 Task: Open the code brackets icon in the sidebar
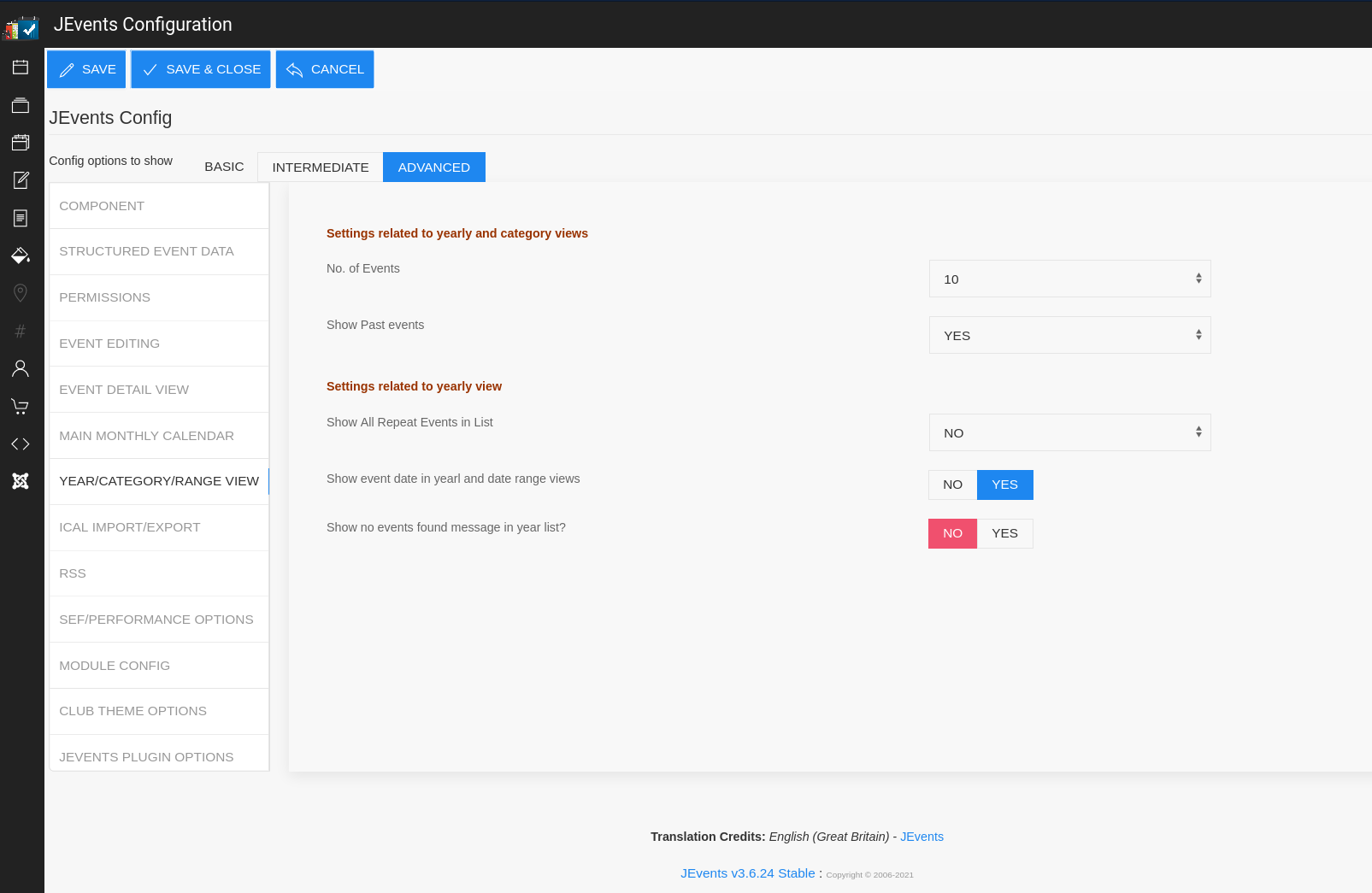(21, 444)
